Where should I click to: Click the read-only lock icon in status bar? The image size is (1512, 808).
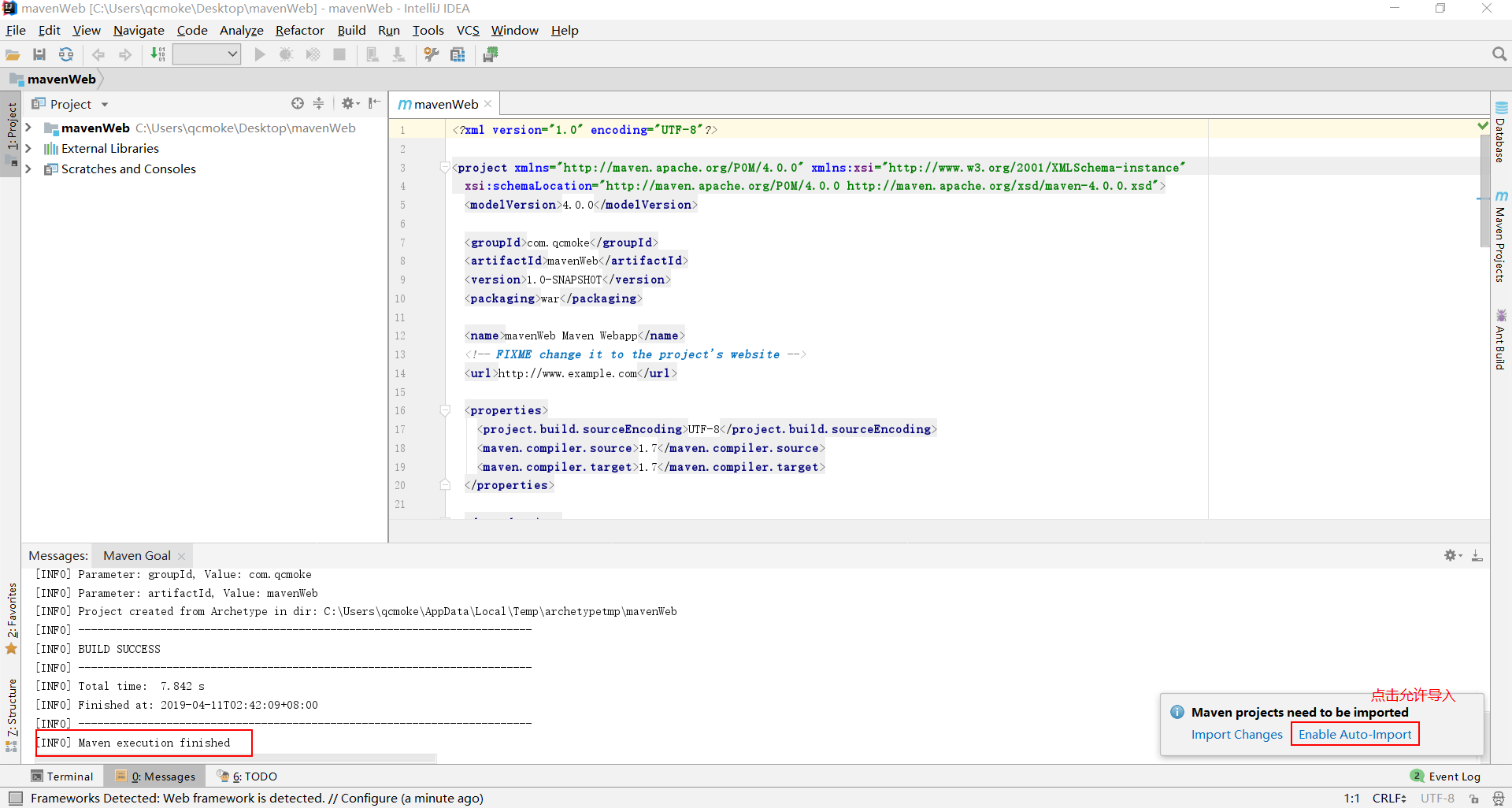point(1474,799)
